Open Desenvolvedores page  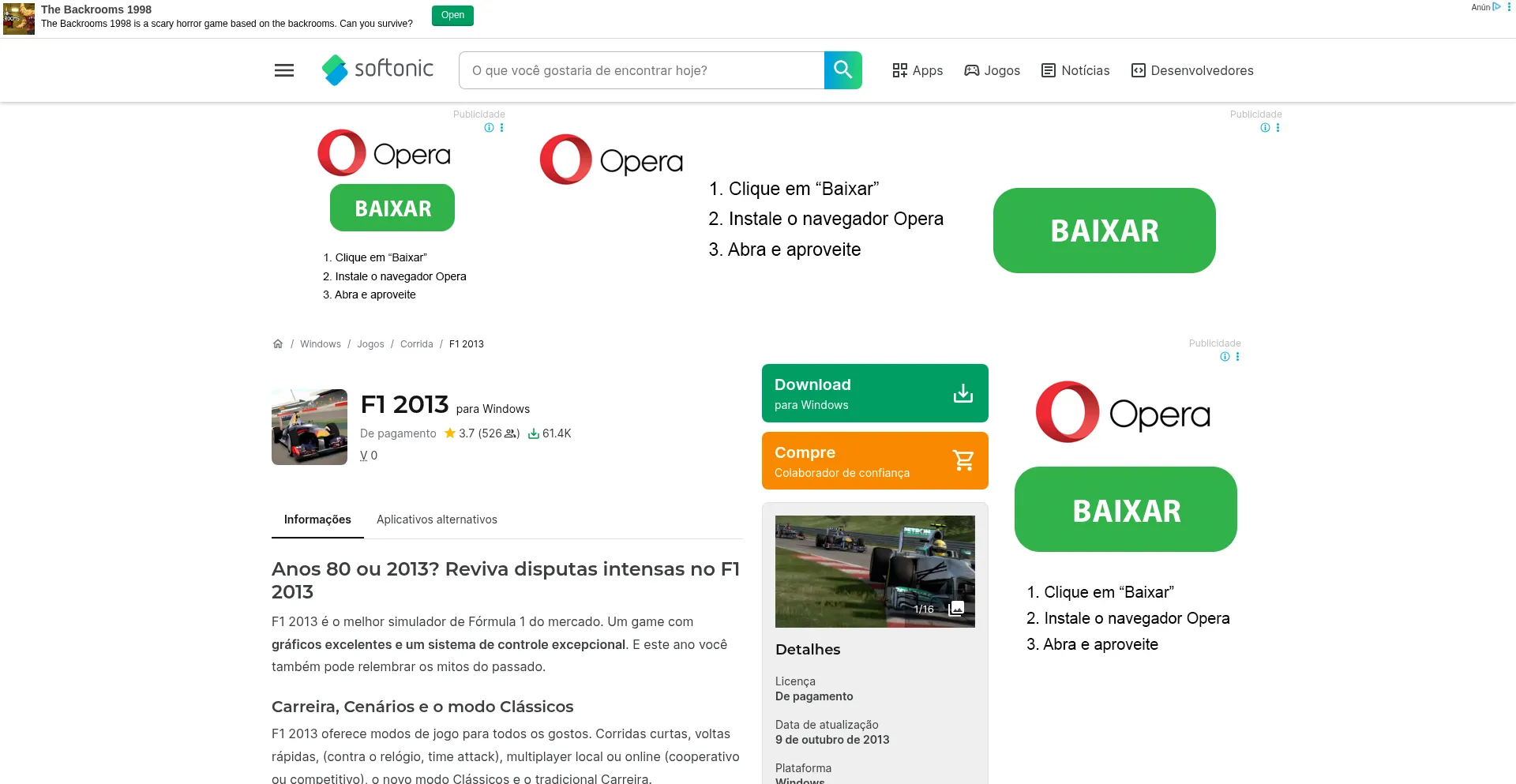click(1192, 70)
